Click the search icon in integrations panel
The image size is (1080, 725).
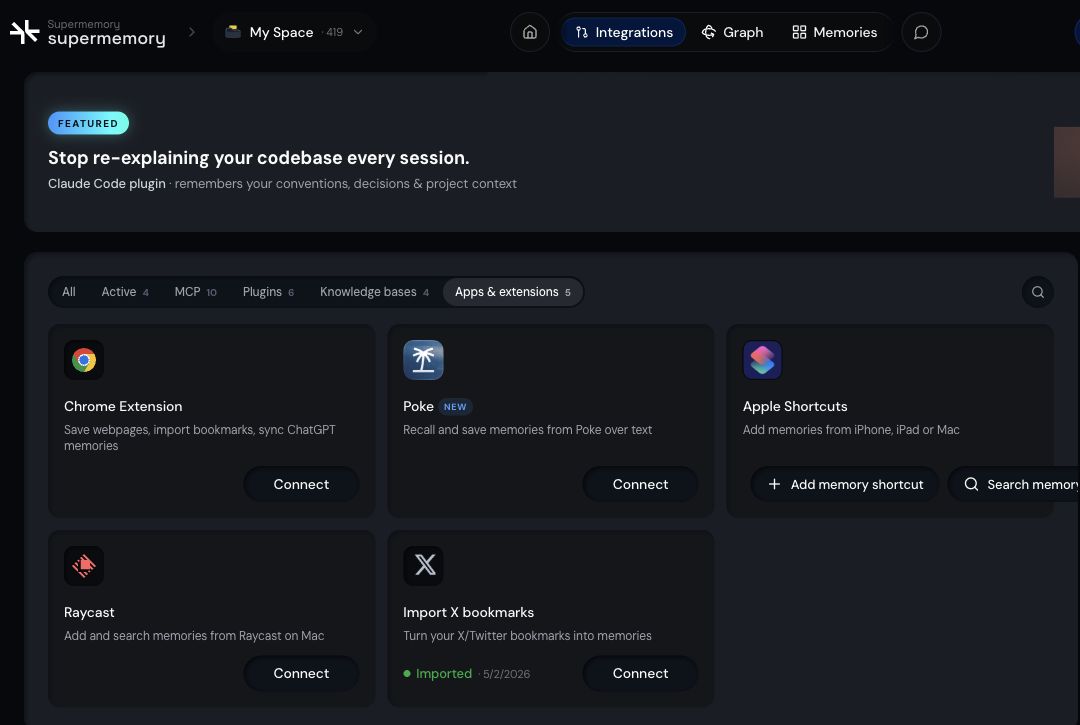click(1037, 292)
